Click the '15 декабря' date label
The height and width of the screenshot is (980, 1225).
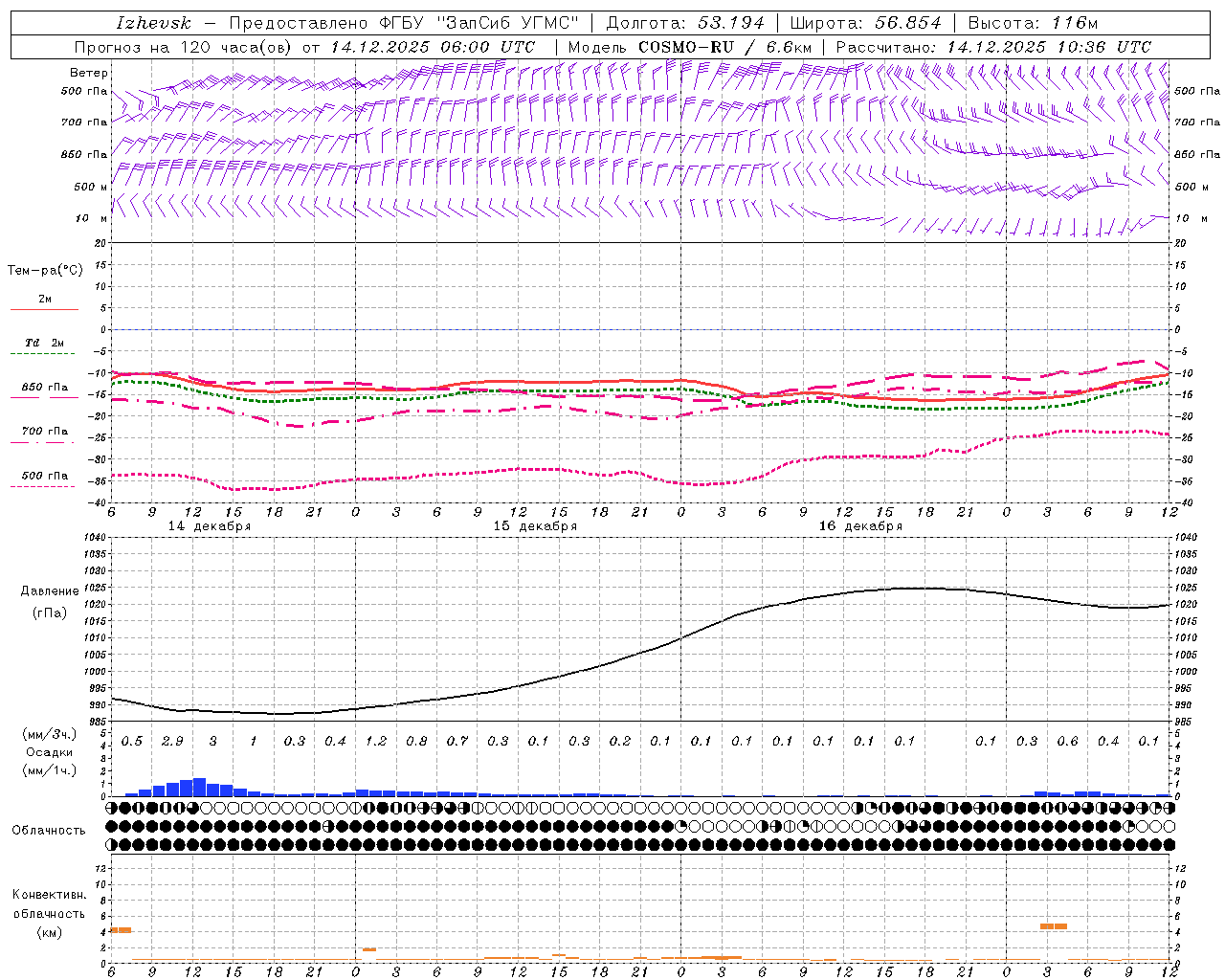coord(535,526)
